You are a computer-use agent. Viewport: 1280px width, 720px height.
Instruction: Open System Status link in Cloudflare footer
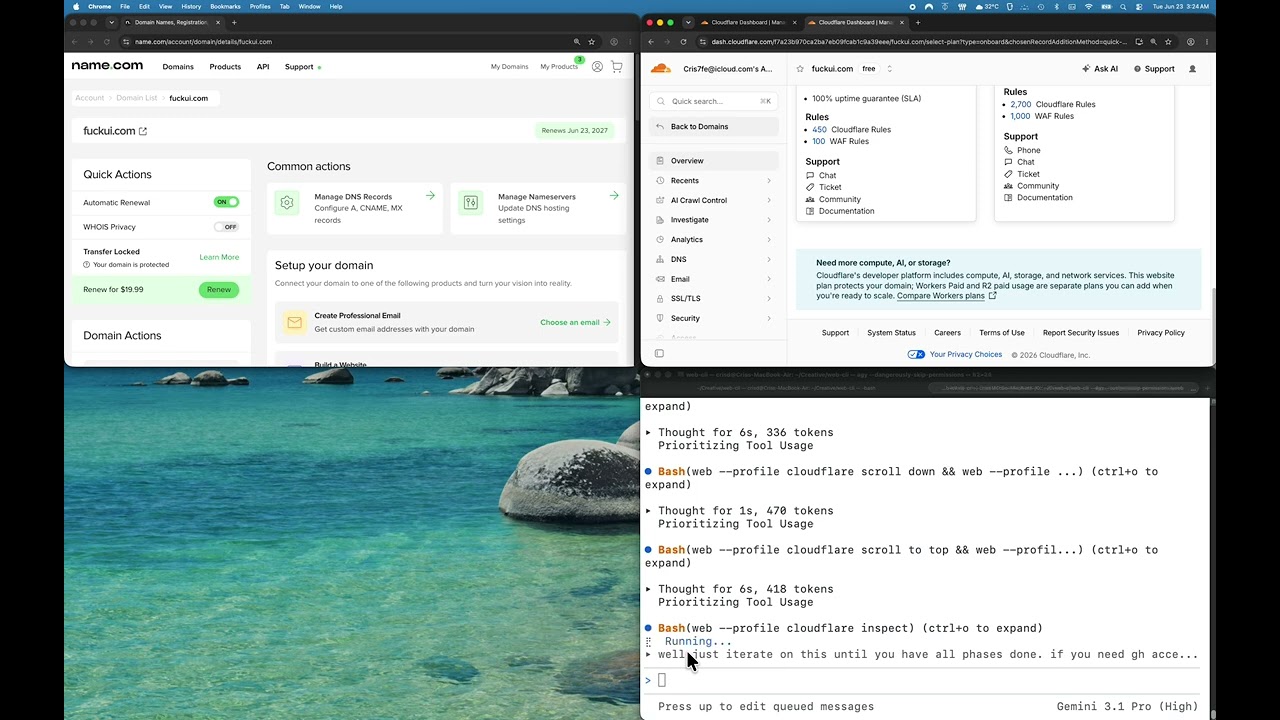coord(891,333)
